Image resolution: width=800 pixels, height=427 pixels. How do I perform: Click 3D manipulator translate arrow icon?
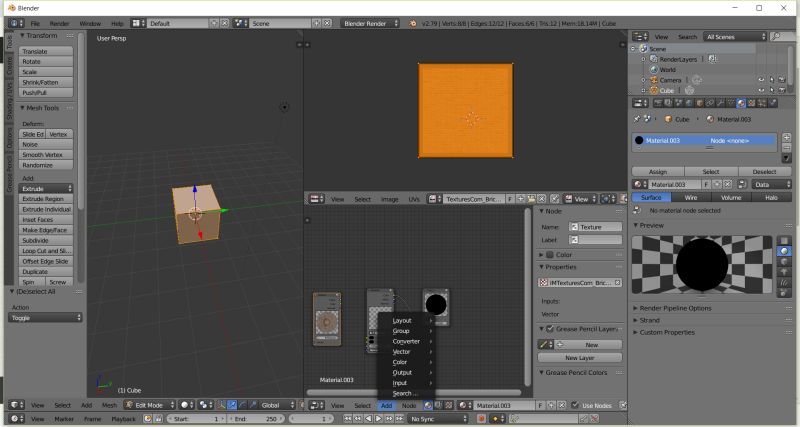click(232, 405)
